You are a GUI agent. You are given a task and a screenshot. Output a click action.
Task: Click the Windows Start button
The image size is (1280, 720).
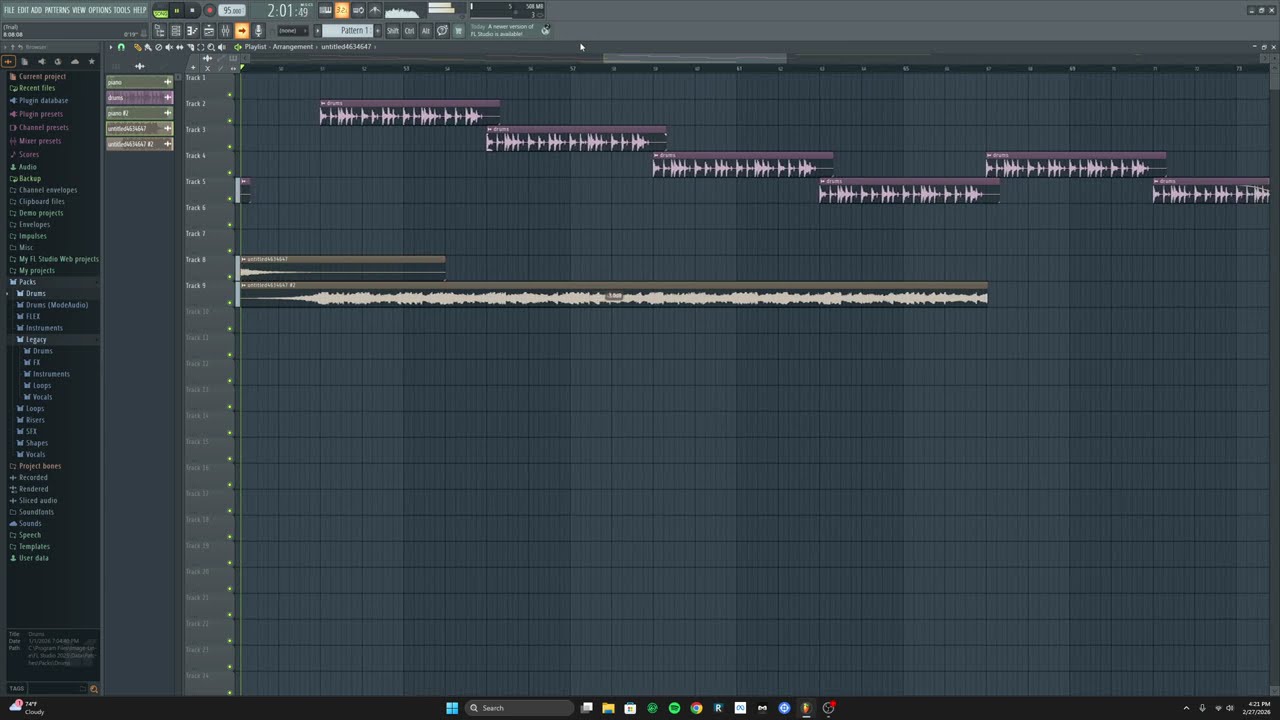(452, 708)
